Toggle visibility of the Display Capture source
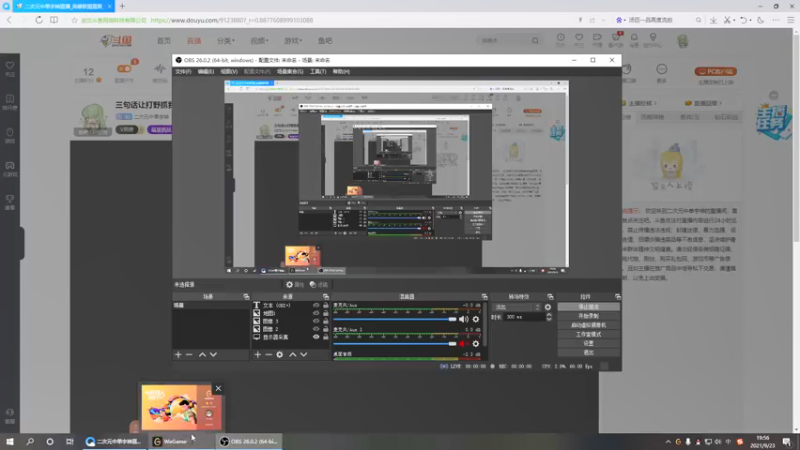The height and width of the screenshot is (450, 800). pos(316,337)
